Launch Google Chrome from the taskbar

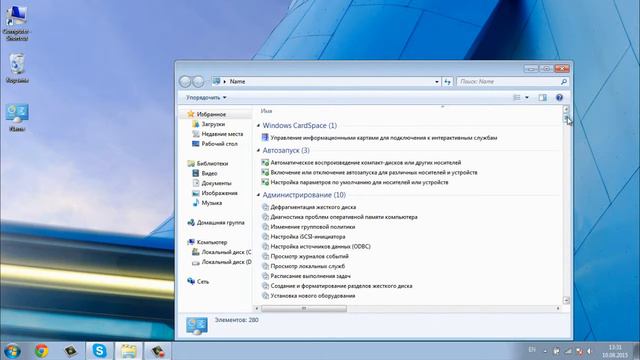click(x=41, y=351)
